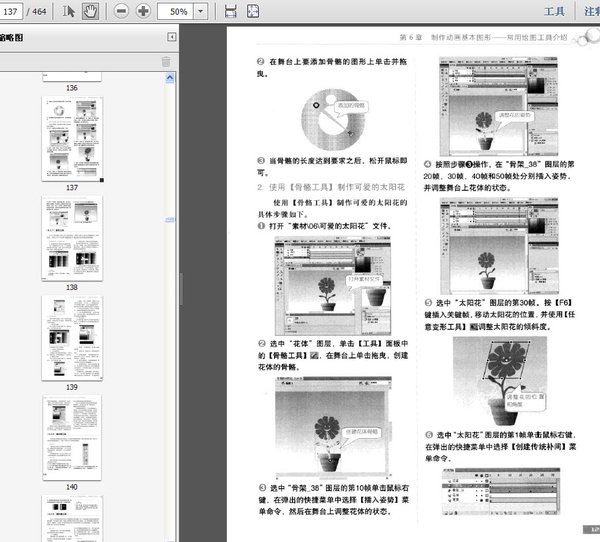Select the page 137 thumbnail
Viewport: 600px width, 542px height.
click(71, 138)
